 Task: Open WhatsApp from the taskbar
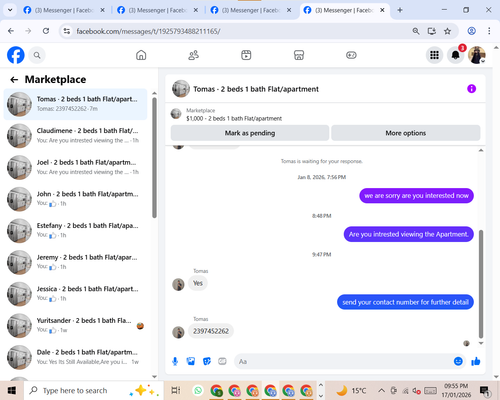tap(198, 390)
